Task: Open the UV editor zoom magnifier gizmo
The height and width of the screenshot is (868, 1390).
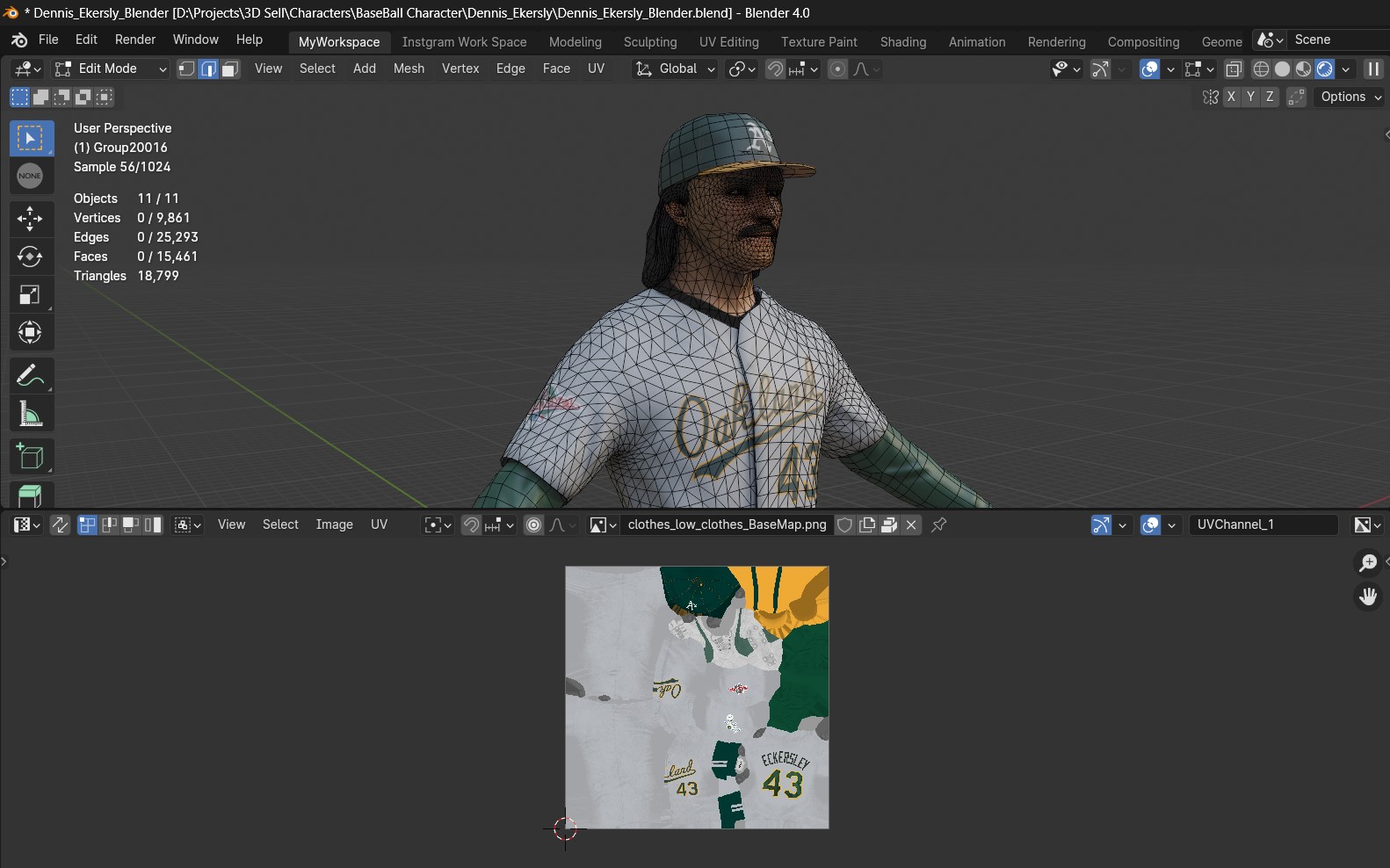Action: click(x=1368, y=562)
